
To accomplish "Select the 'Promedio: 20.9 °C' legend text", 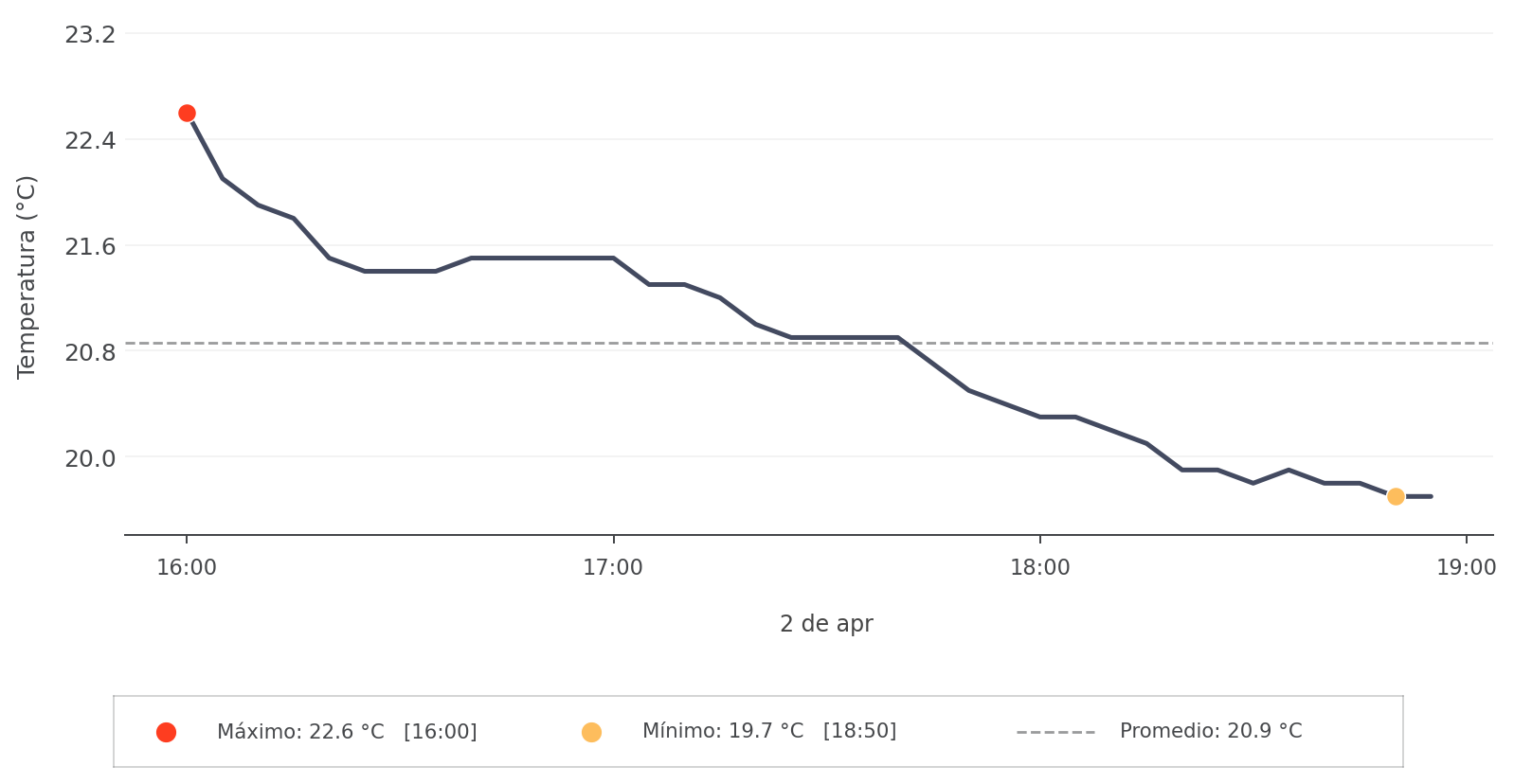I will pyautogui.click(x=1210, y=731).
